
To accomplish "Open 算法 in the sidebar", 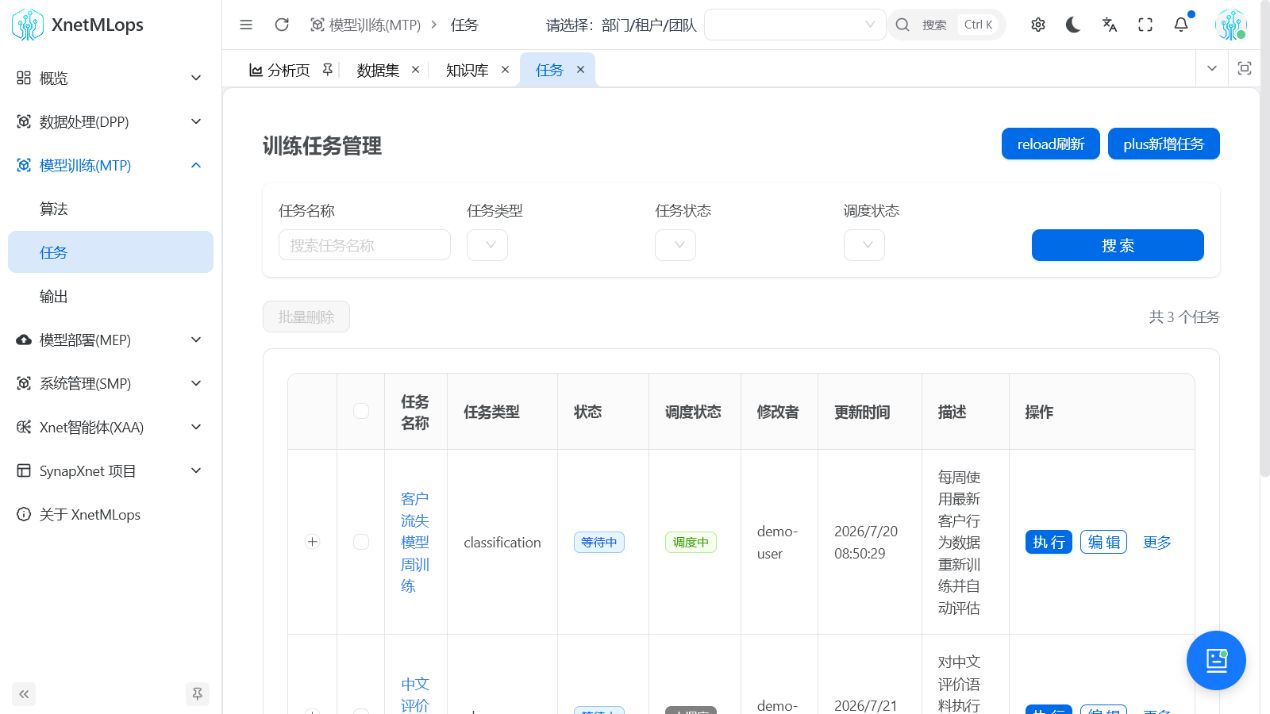I will click(110, 209).
